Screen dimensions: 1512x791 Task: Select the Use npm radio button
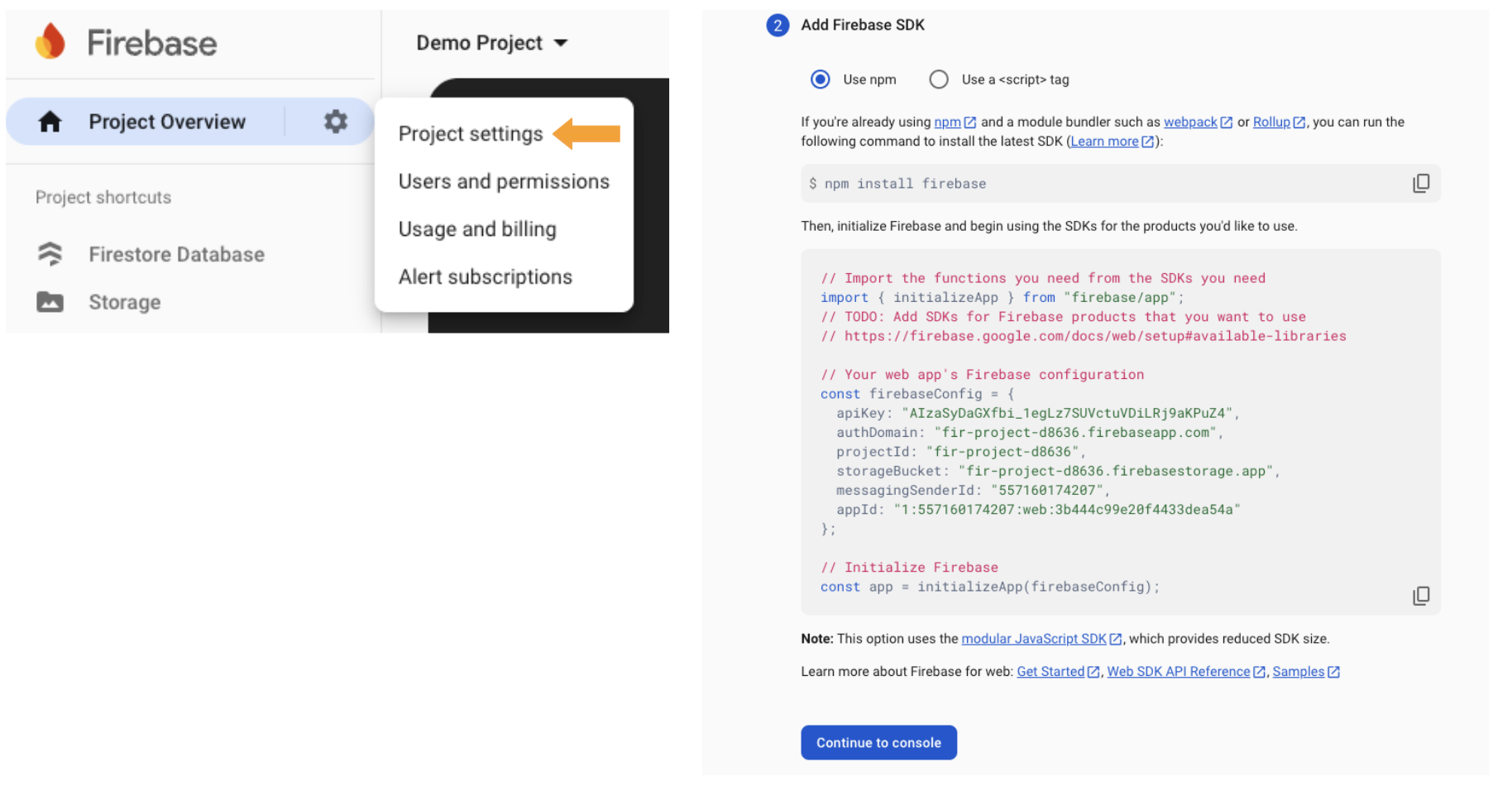[x=821, y=79]
